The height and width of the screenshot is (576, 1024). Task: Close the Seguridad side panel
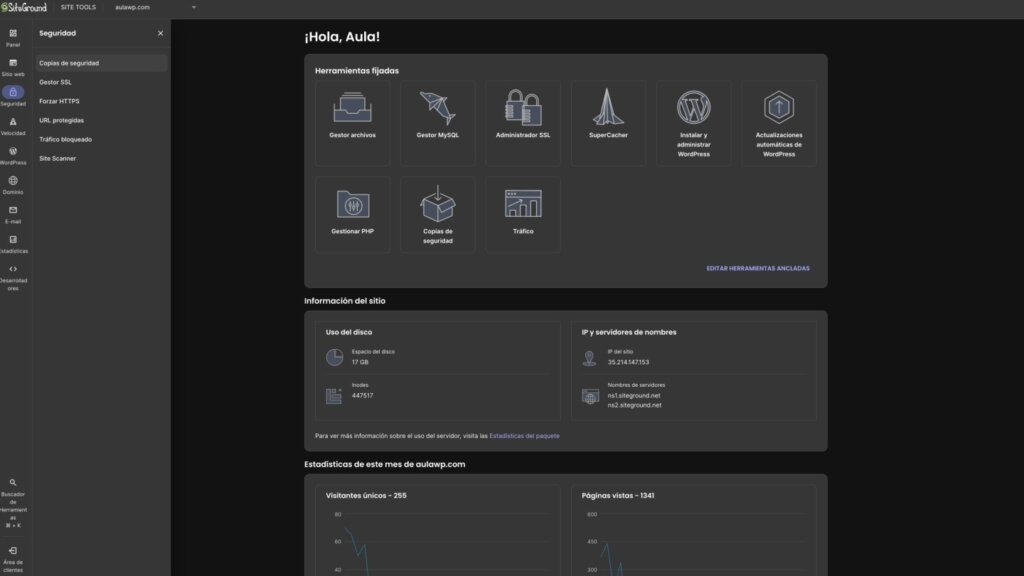coord(160,33)
